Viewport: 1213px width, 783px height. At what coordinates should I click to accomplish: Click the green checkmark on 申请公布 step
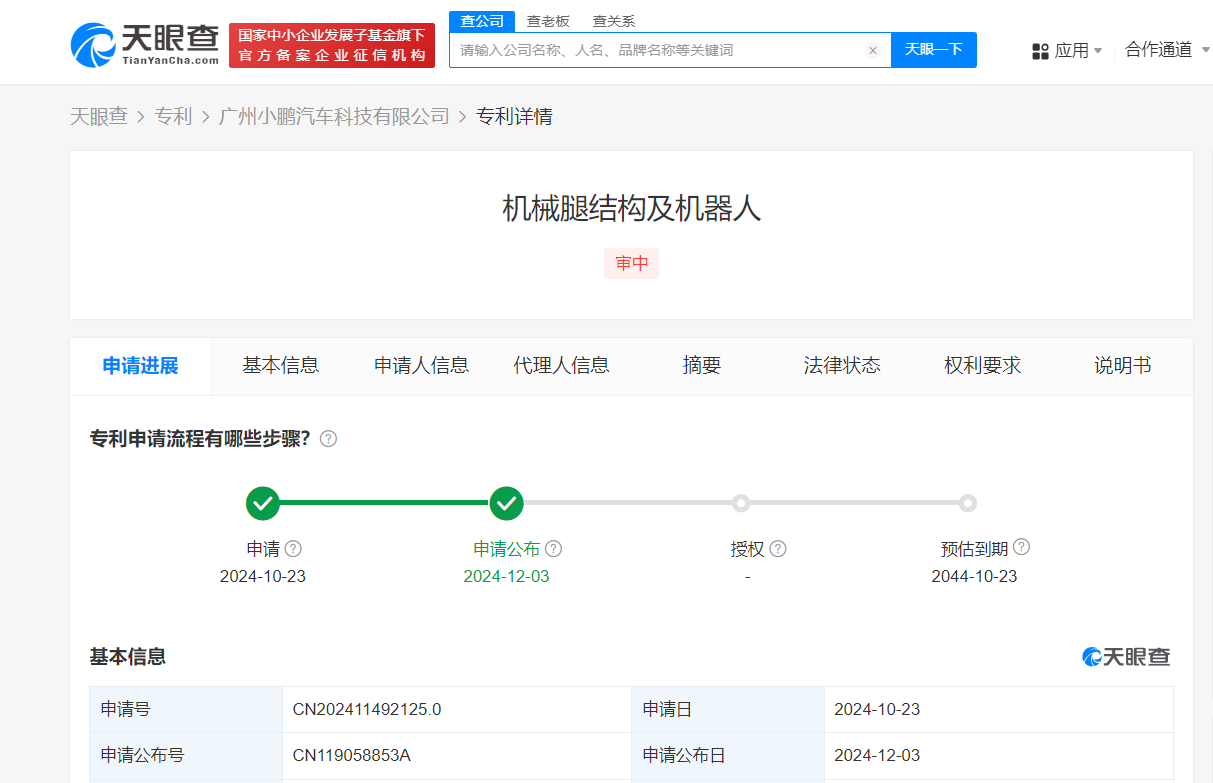[507, 503]
